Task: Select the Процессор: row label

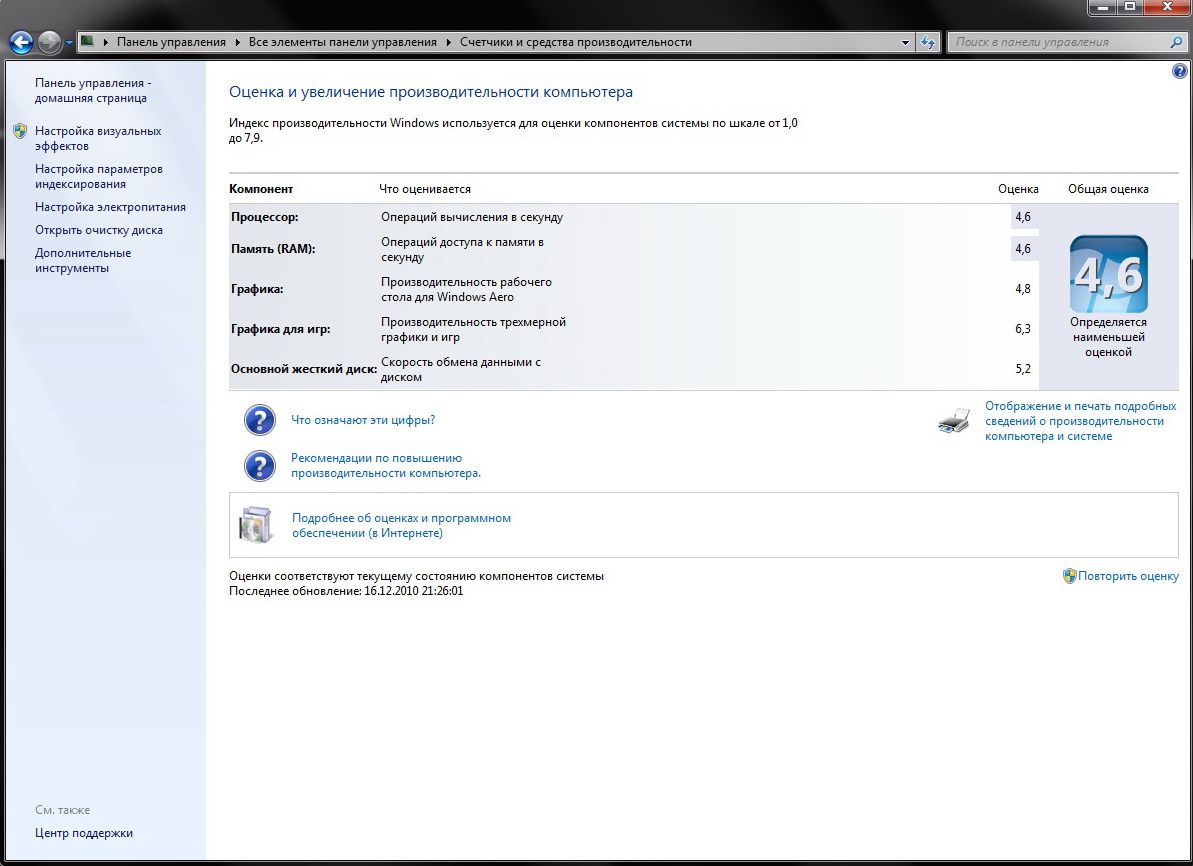Action: click(x=265, y=217)
